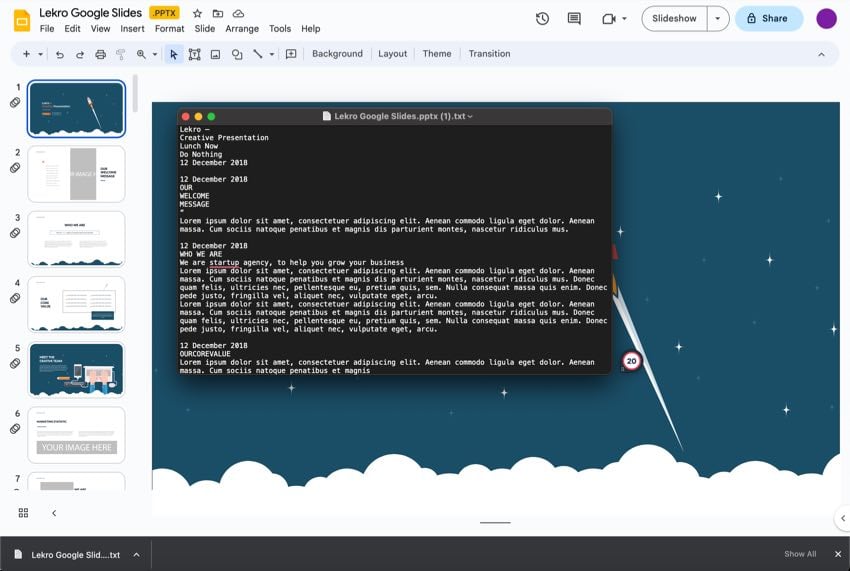Open version history clock icon
The image size is (850, 571).
click(542, 18)
